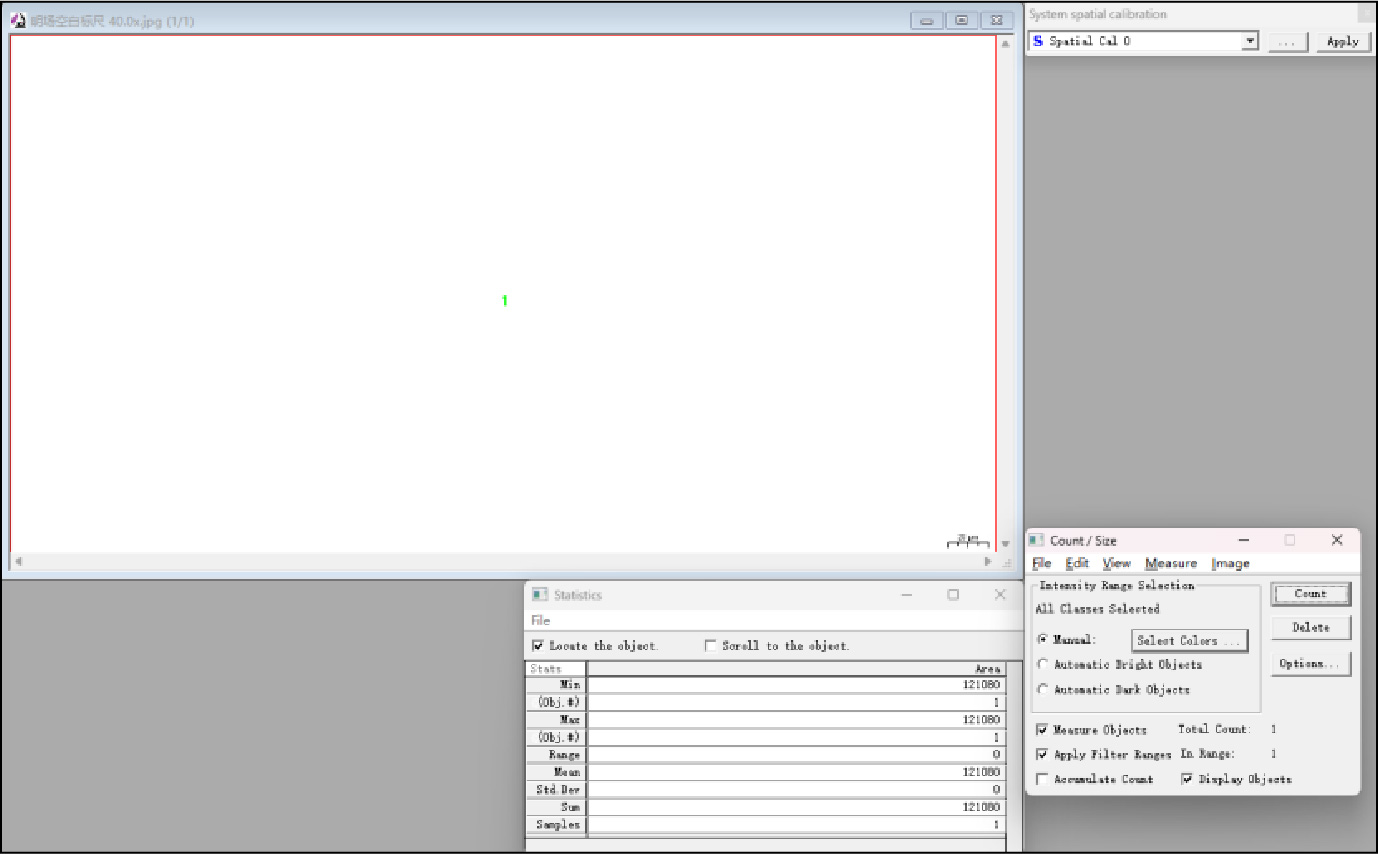Toggle the Display Objects checkbox
The height and width of the screenshot is (854, 1378).
1187,780
